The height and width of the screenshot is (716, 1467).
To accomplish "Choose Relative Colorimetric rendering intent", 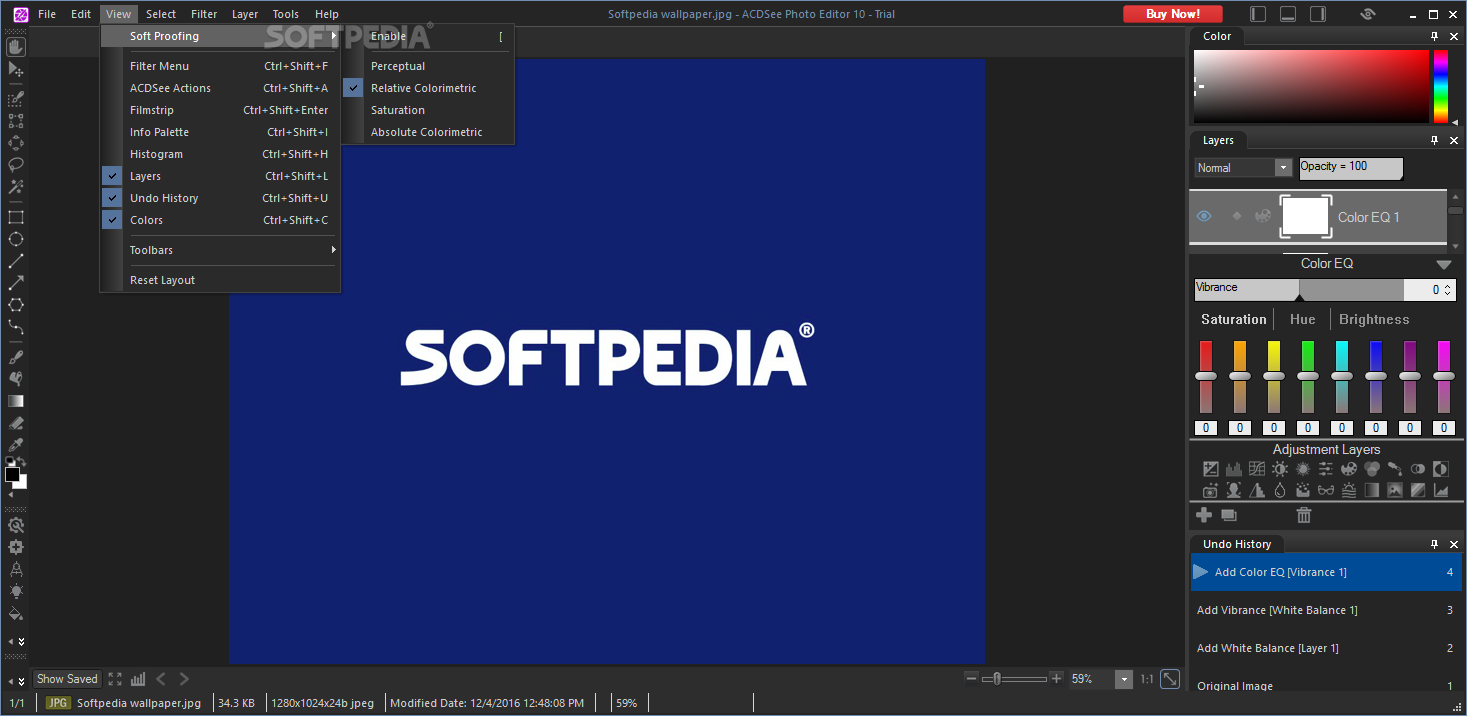I will (428, 88).
